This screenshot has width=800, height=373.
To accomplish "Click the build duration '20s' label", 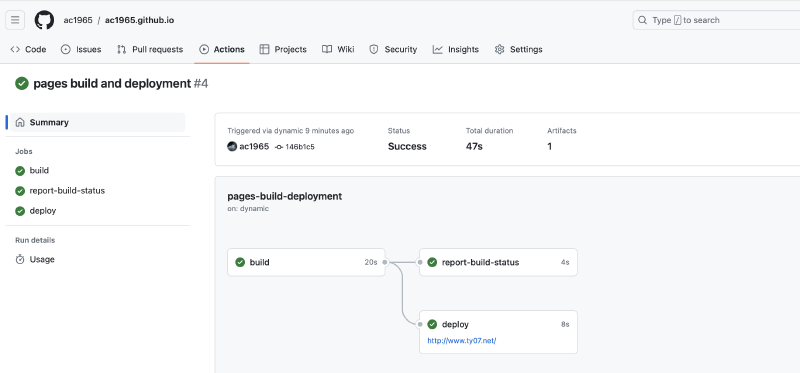I will 371,262.
